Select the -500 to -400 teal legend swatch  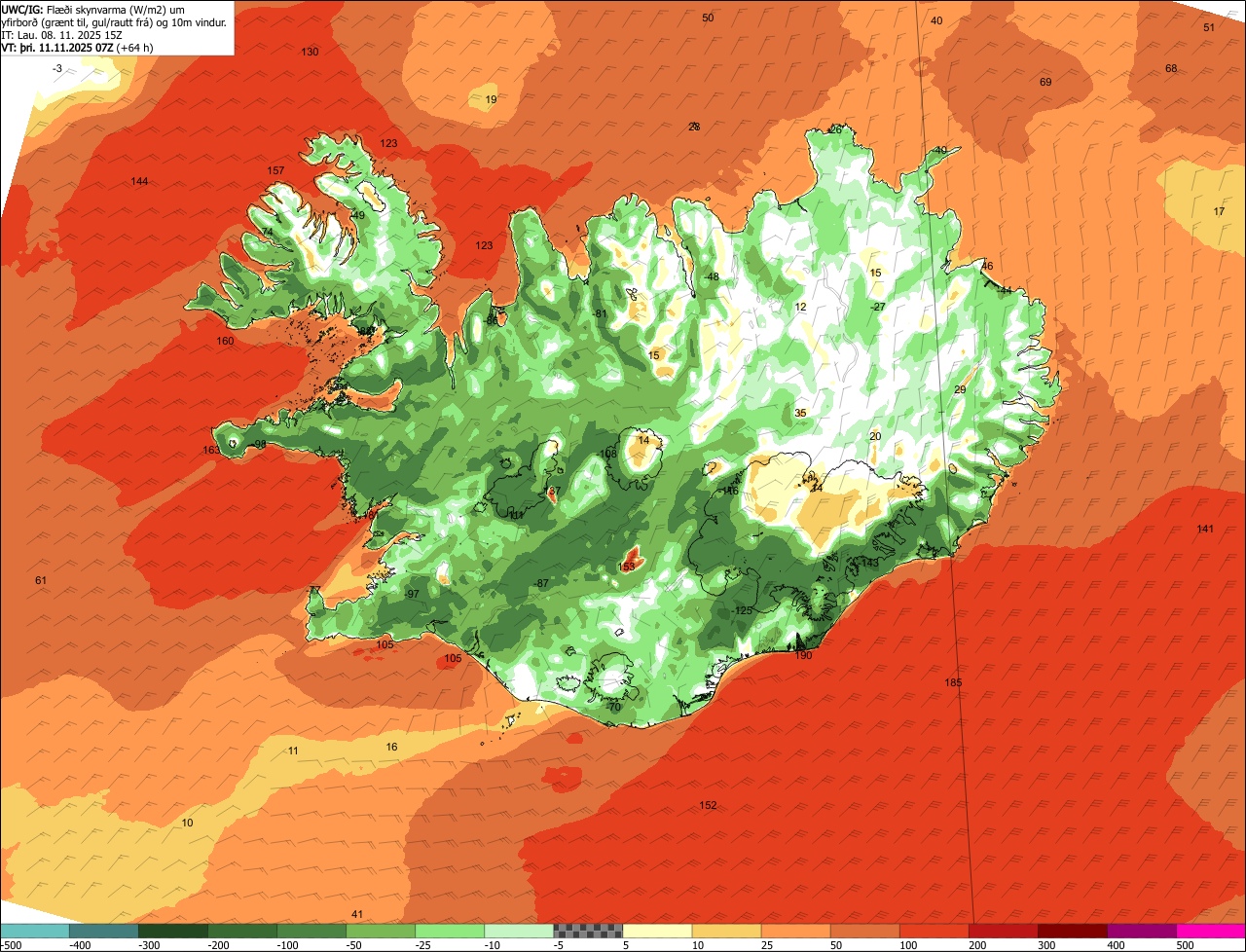tap(34, 931)
